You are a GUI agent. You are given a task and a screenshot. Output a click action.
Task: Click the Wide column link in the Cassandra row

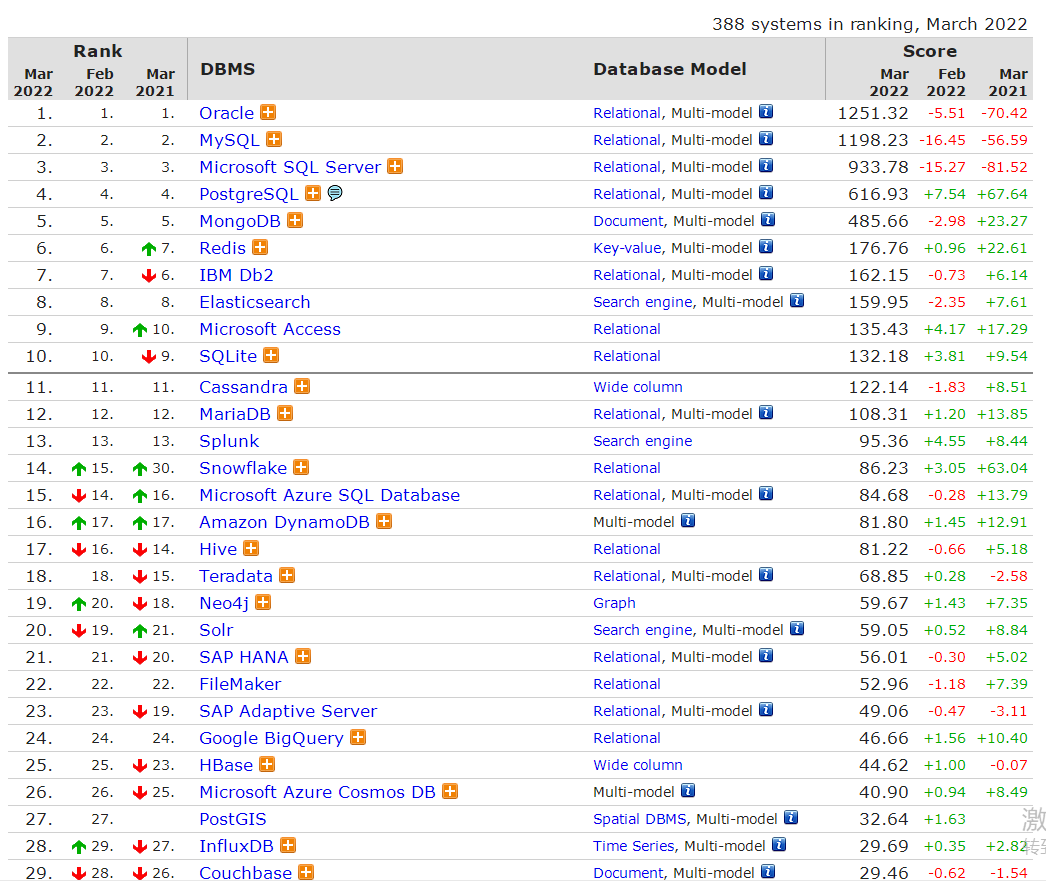638,387
